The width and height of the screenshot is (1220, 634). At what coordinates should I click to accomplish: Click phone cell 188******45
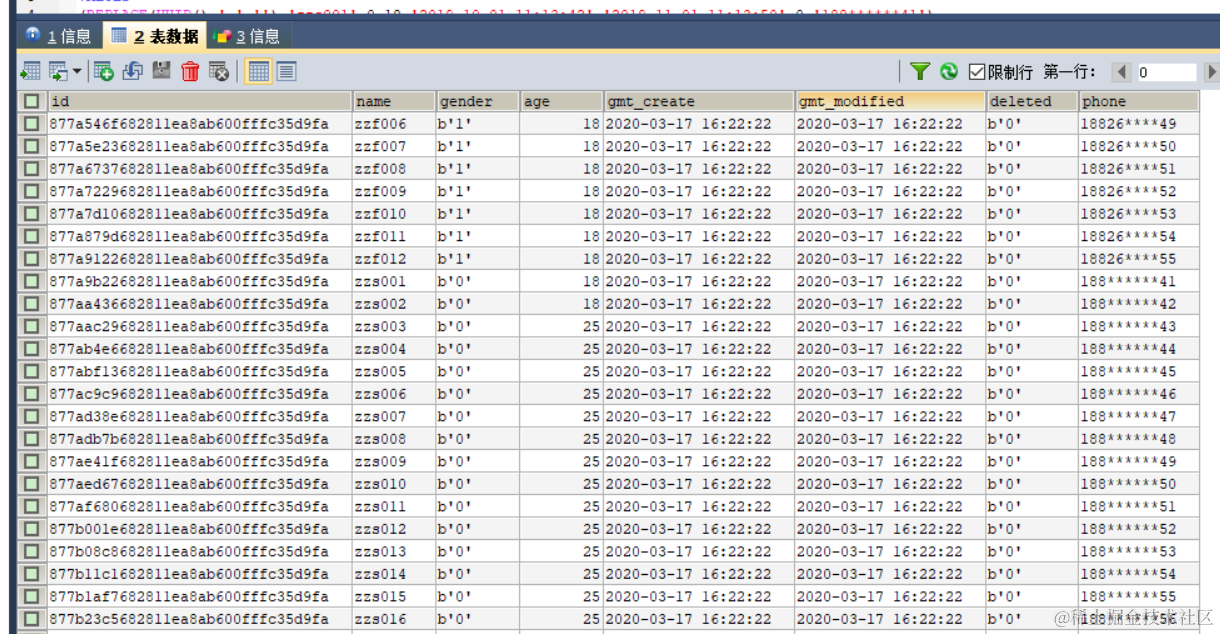(x=1138, y=371)
